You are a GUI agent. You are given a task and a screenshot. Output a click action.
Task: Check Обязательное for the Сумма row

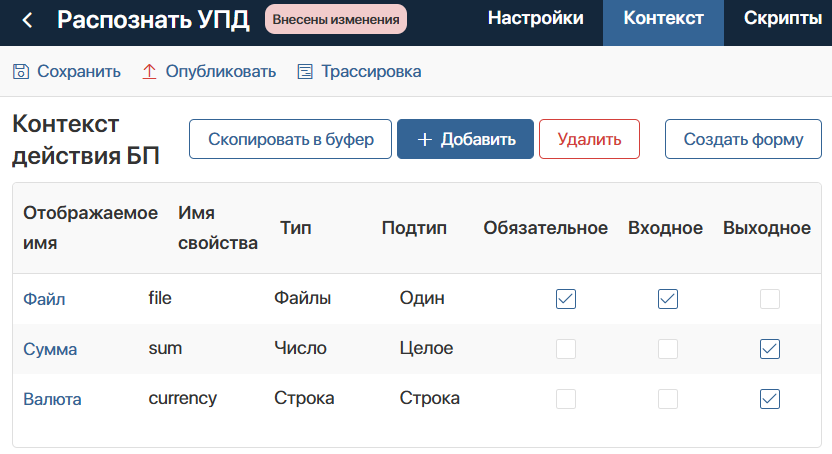[566, 349]
